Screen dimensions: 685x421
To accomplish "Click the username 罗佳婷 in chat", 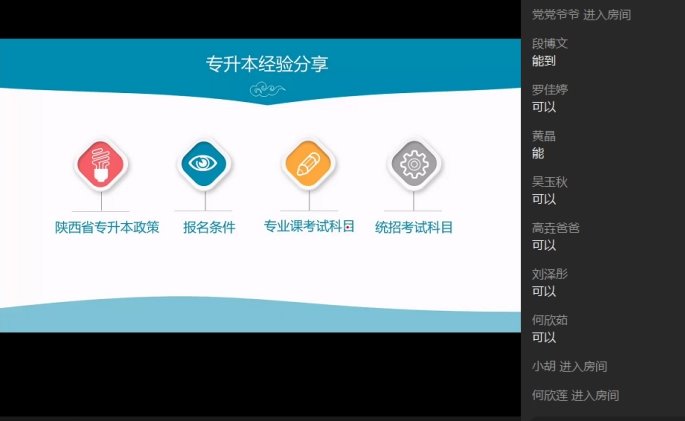I will tap(550, 90).
